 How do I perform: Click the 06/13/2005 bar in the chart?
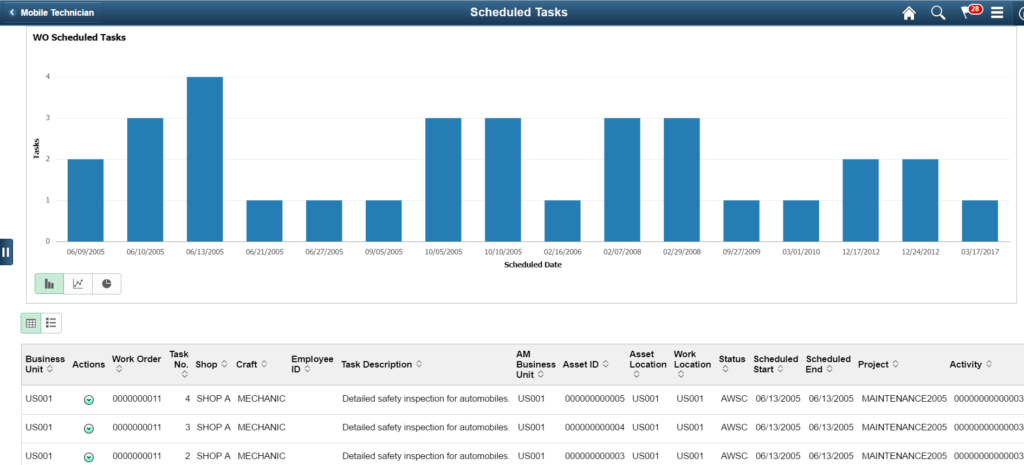pyautogui.click(x=204, y=159)
